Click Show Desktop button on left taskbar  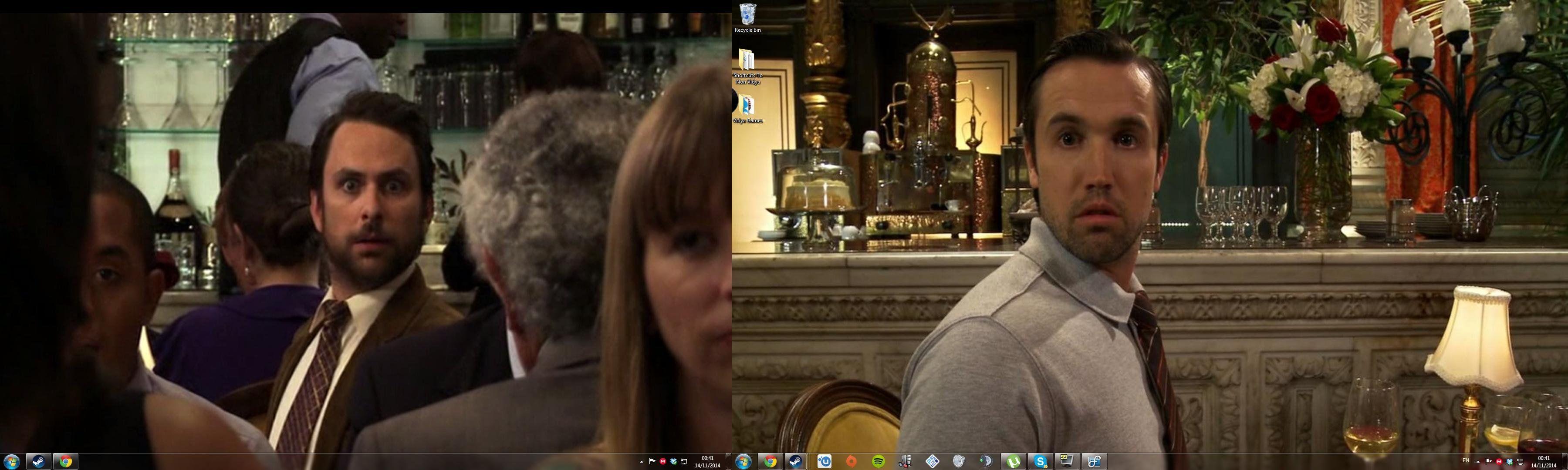[729, 461]
